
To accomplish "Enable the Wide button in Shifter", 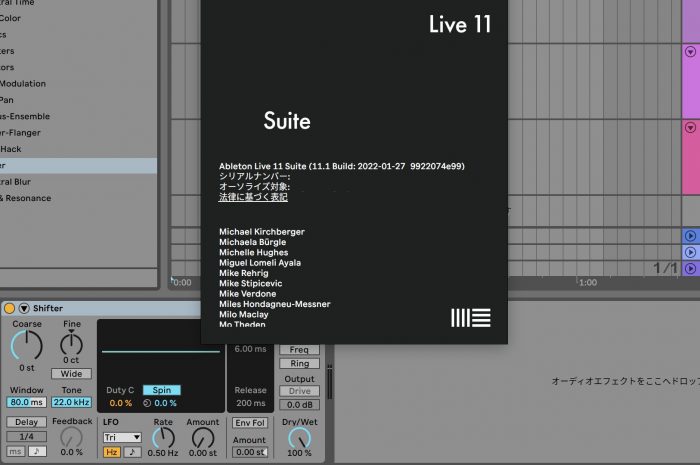I will coord(71,373).
